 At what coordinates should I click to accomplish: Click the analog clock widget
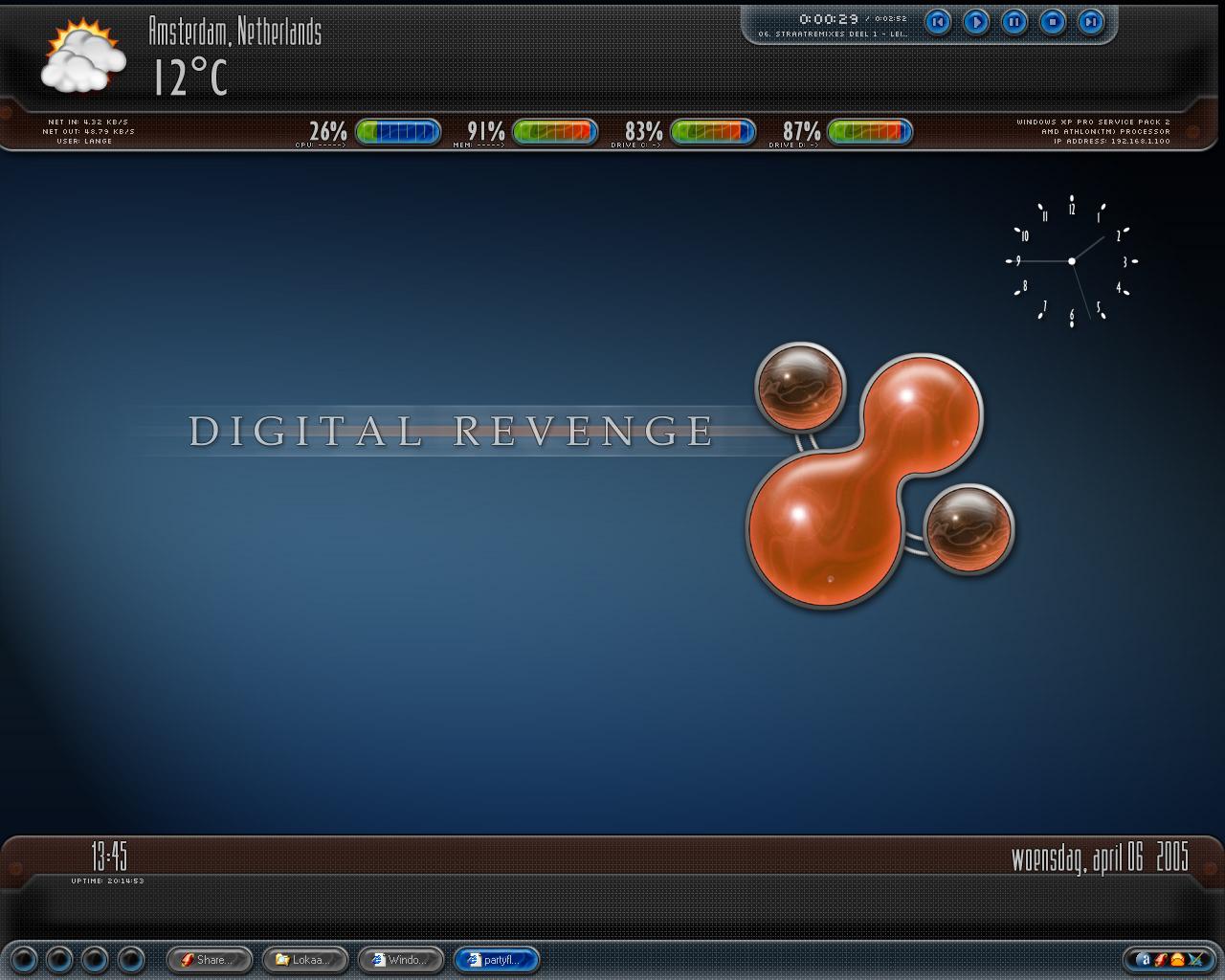[1072, 261]
